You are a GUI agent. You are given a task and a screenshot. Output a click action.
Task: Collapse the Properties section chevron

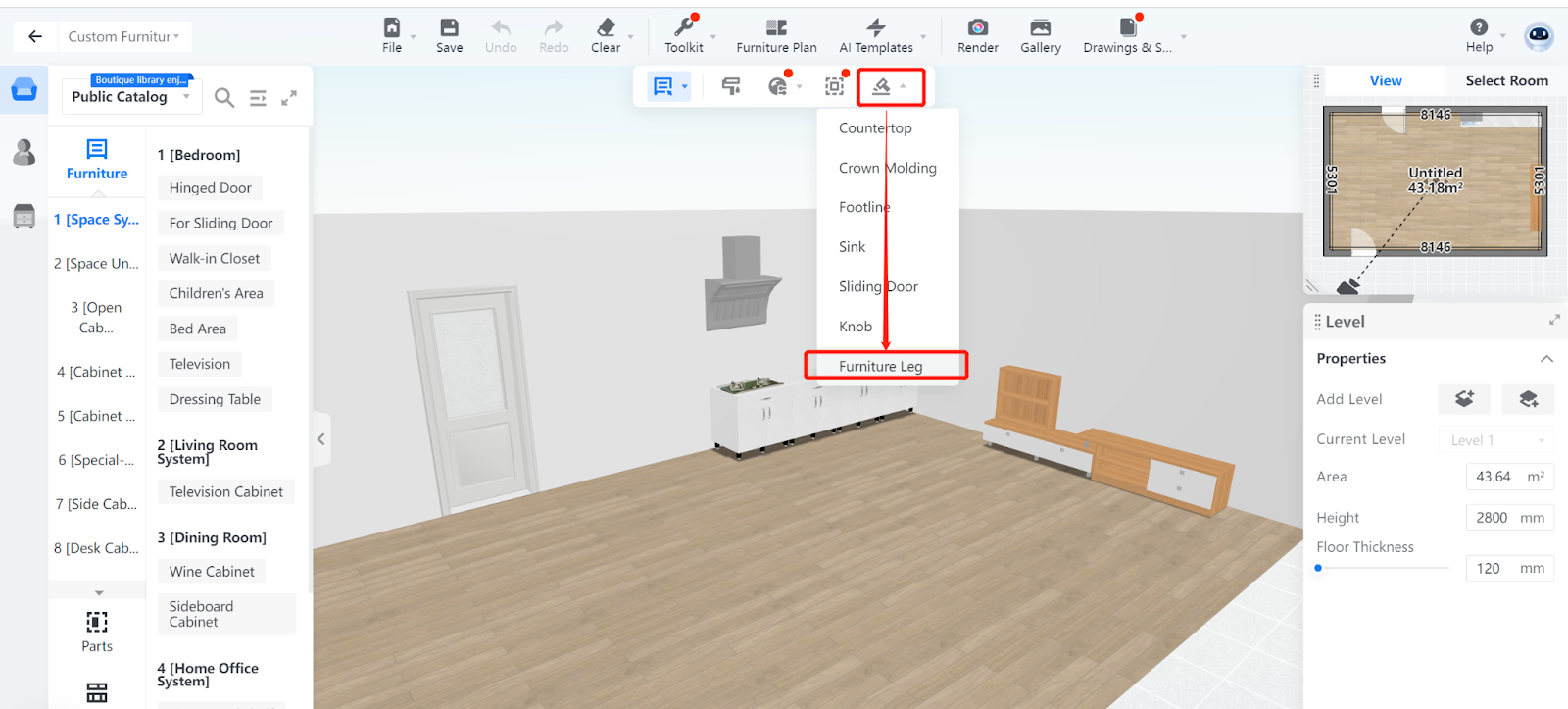[1546, 359]
